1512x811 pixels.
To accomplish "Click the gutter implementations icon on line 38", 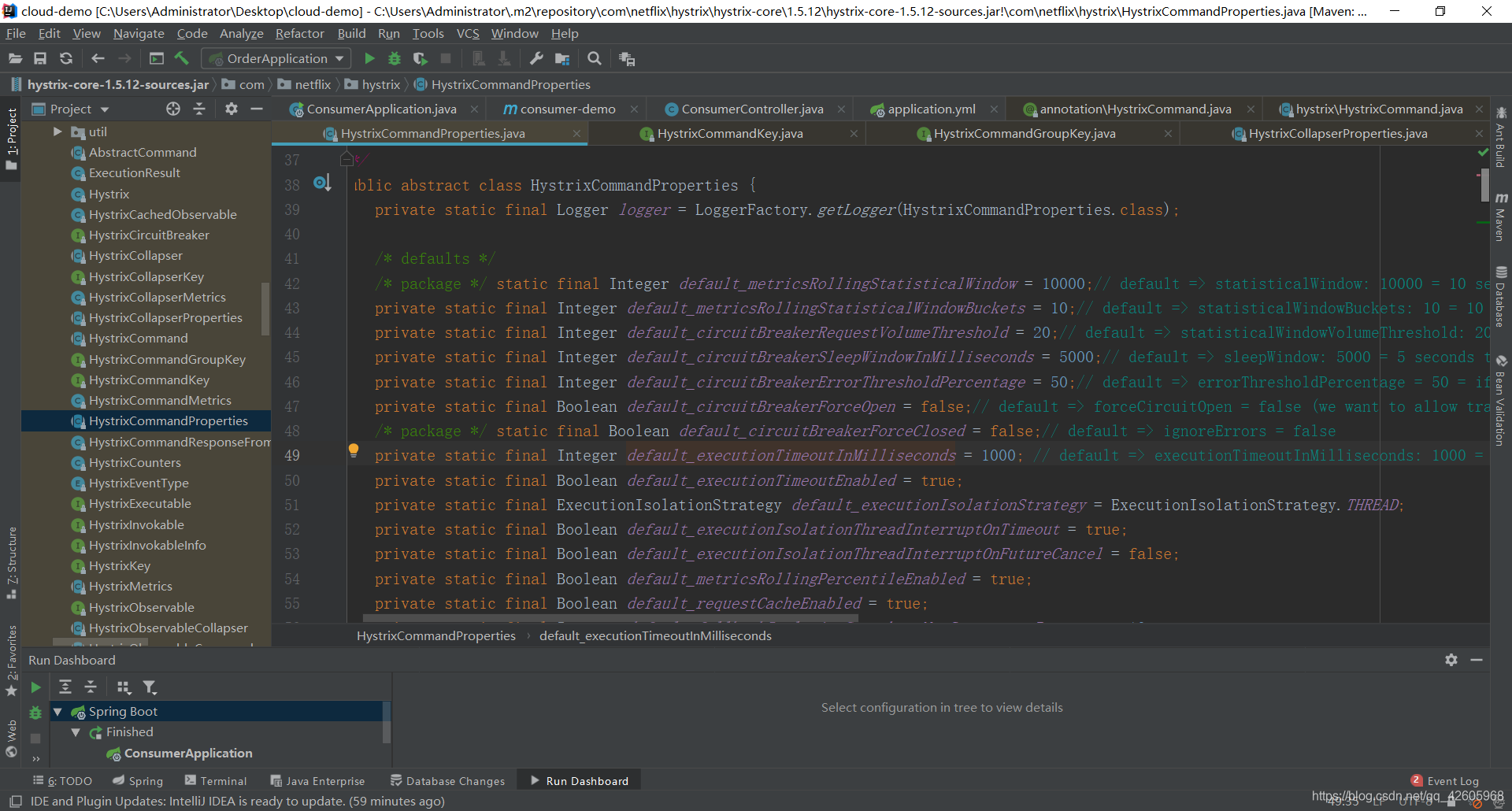I will pyautogui.click(x=322, y=183).
